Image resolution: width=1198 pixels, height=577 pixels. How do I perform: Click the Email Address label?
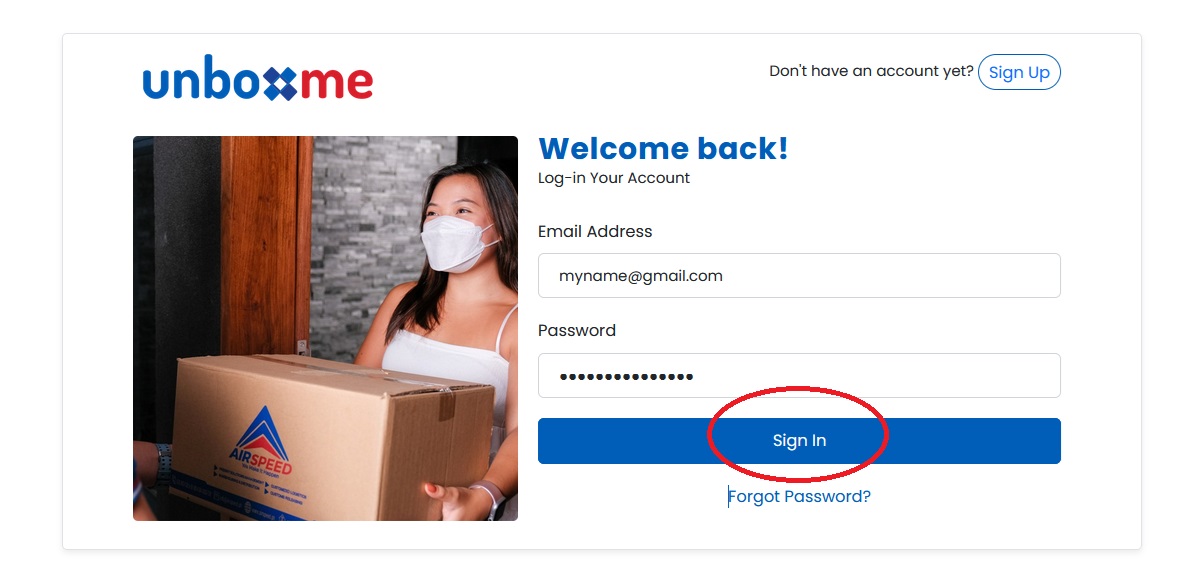(595, 232)
